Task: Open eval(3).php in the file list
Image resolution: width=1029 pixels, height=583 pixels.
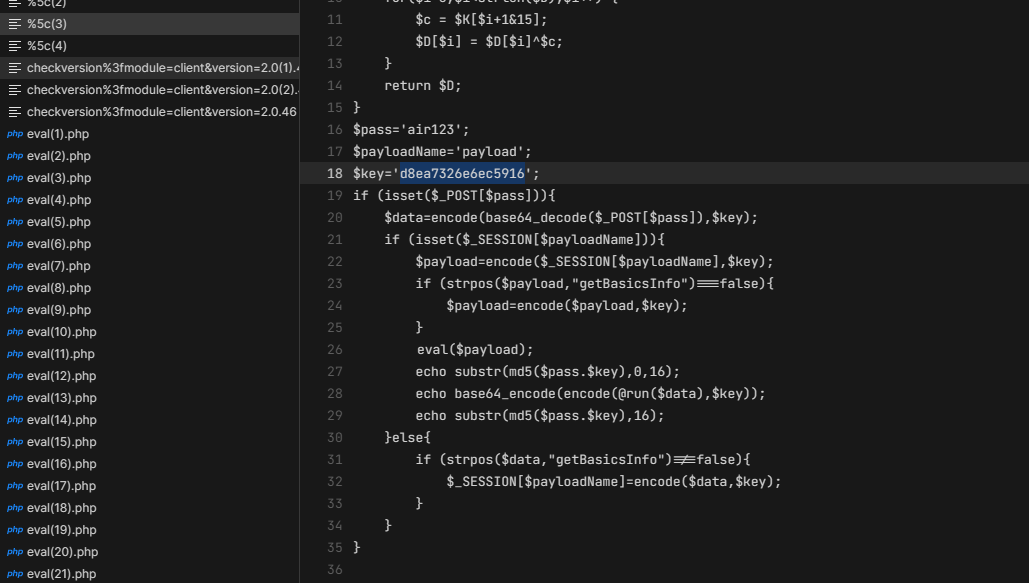Action: (x=150, y=178)
